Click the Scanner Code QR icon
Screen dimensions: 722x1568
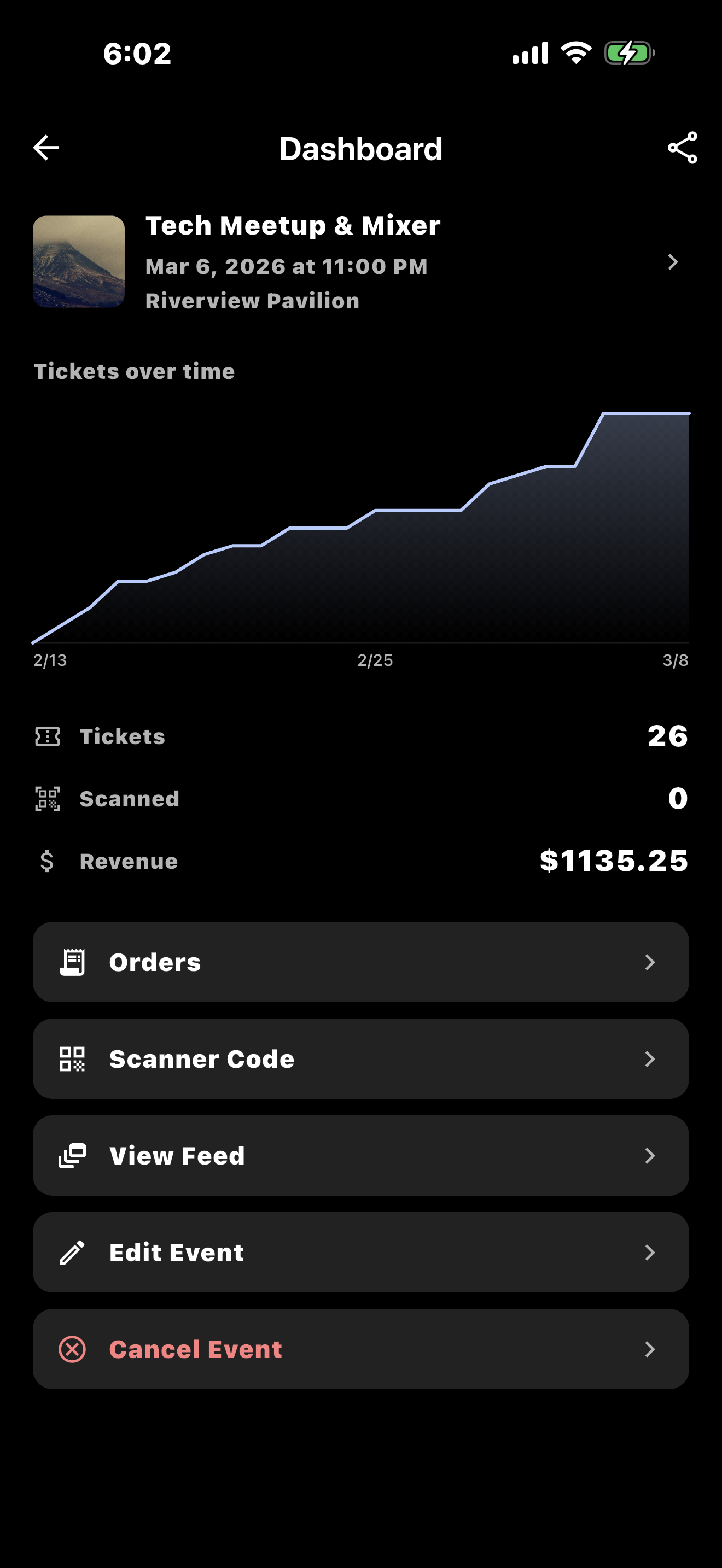coord(72,1059)
